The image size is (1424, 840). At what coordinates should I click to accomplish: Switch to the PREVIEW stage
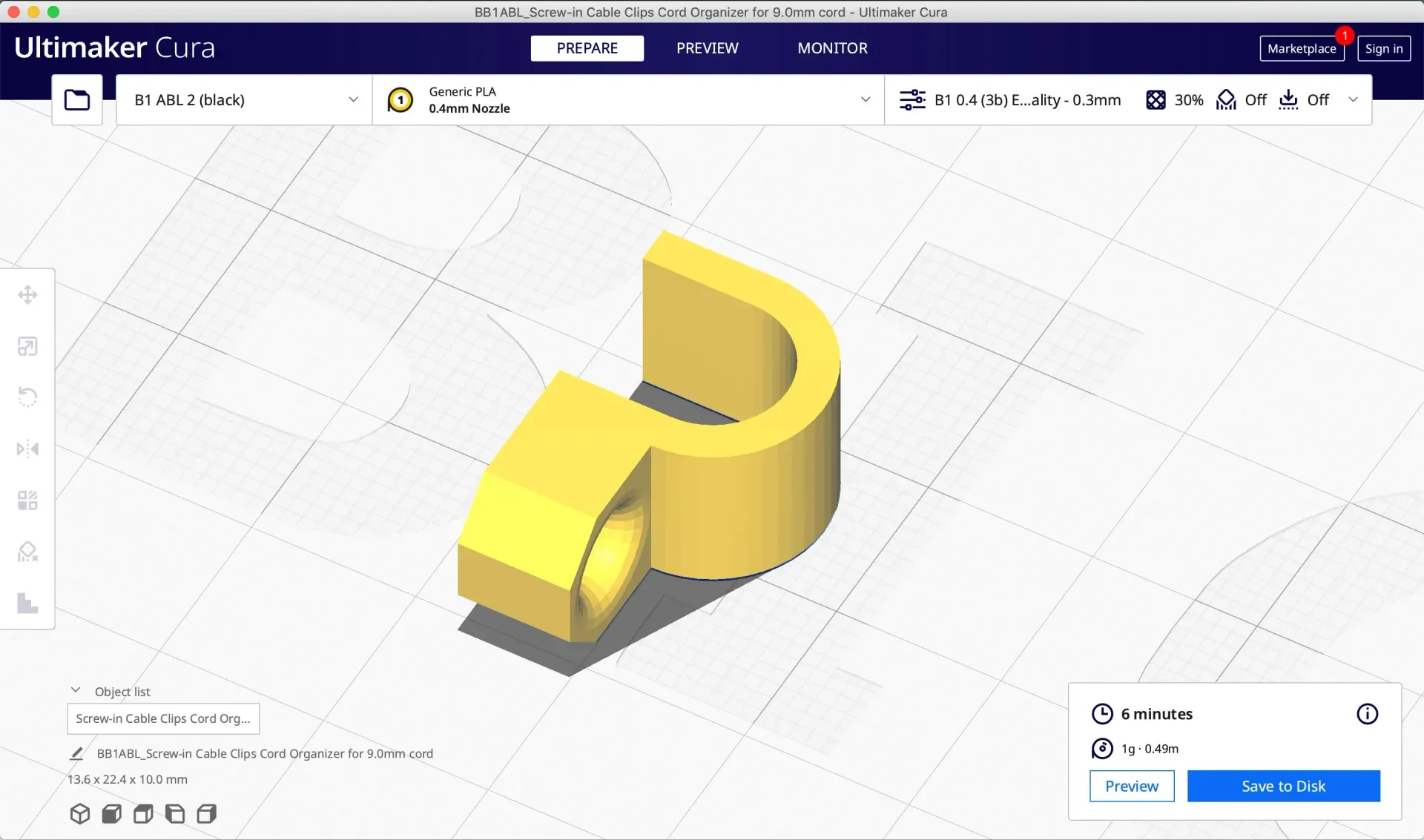708,48
